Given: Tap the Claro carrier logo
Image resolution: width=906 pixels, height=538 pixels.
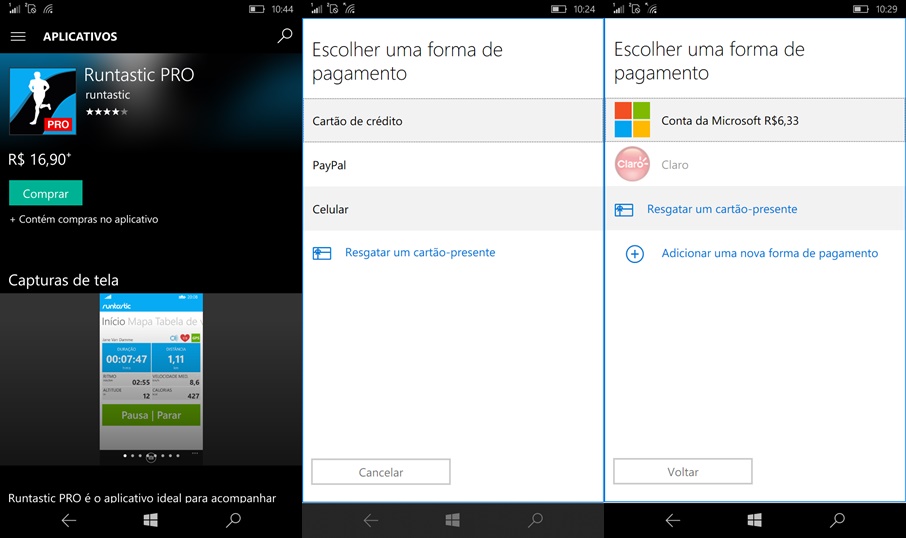Looking at the screenshot, I should coord(632,164).
